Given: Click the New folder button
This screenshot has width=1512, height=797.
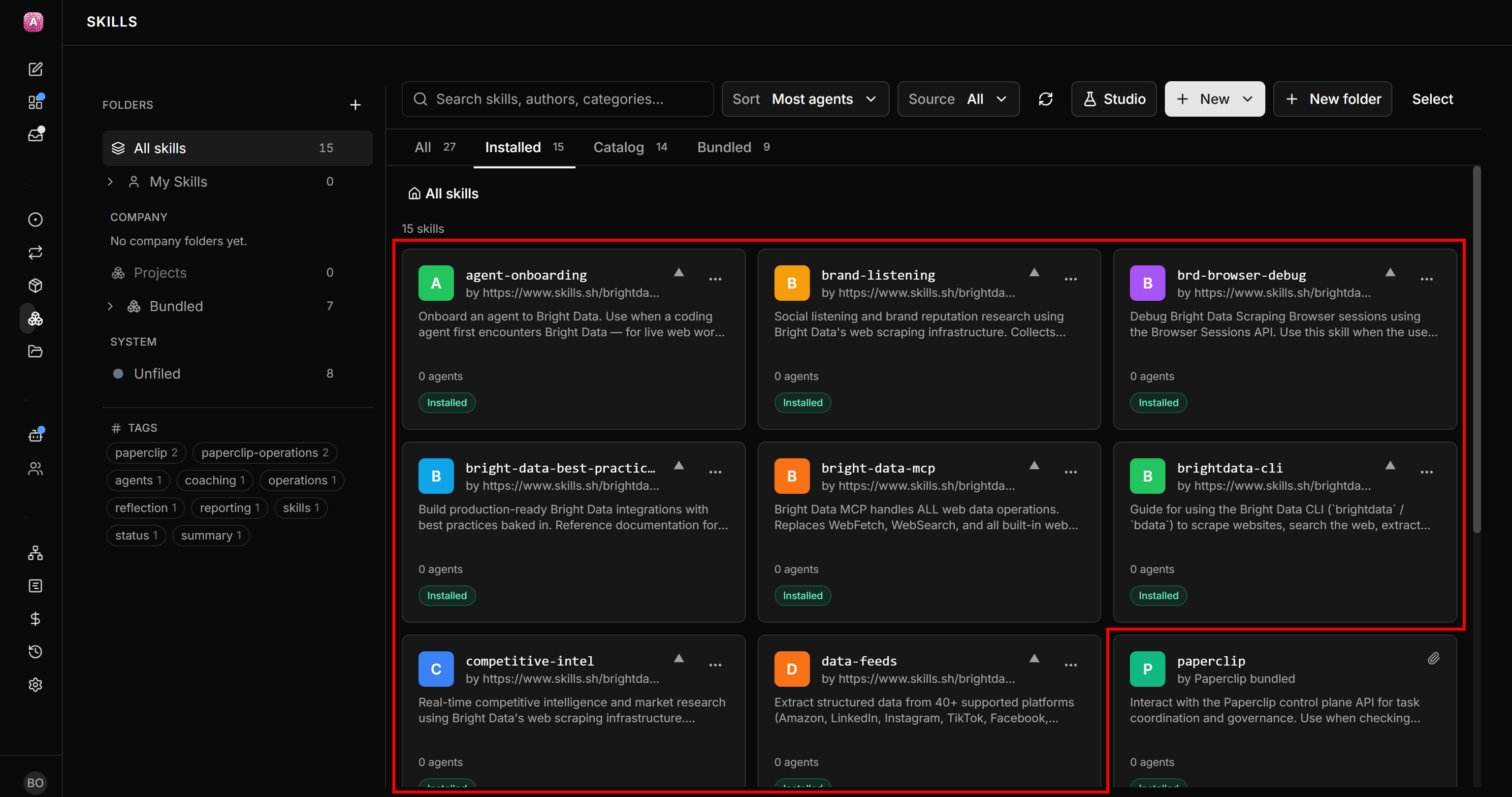Looking at the screenshot, I should 1332,99.
